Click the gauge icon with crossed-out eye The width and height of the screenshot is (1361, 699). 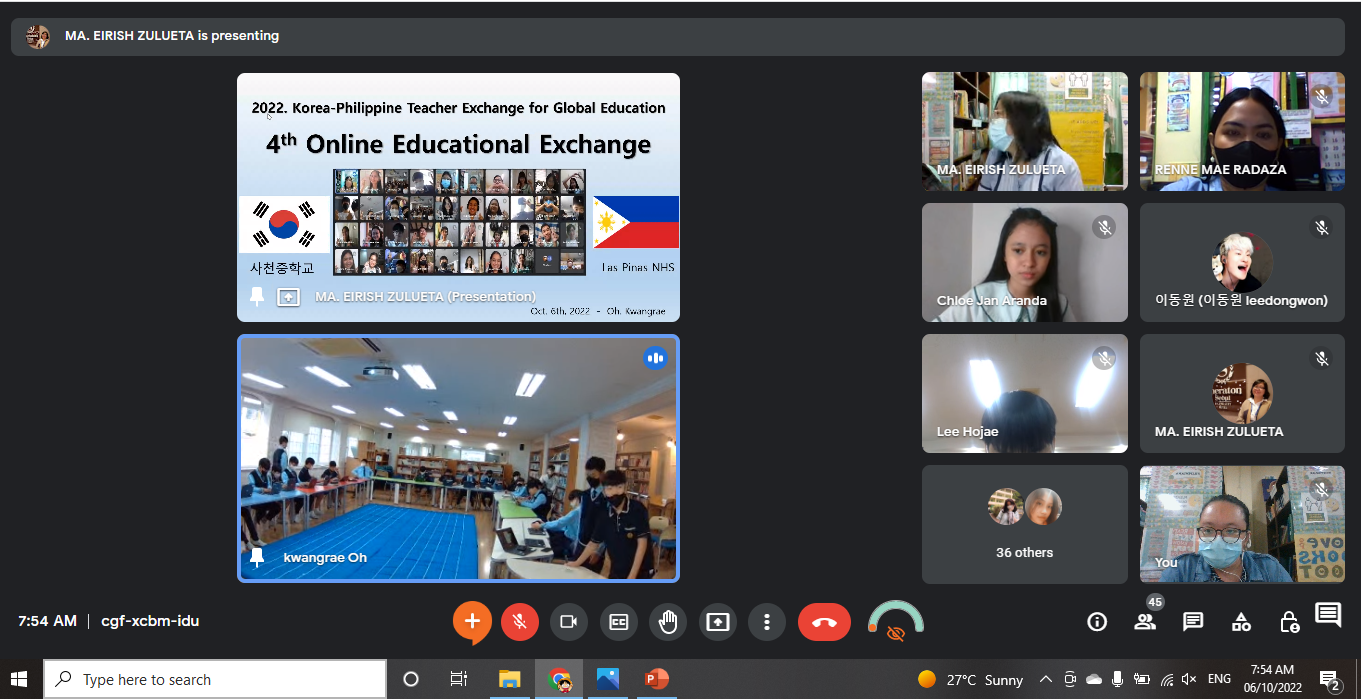click(895, 622)
